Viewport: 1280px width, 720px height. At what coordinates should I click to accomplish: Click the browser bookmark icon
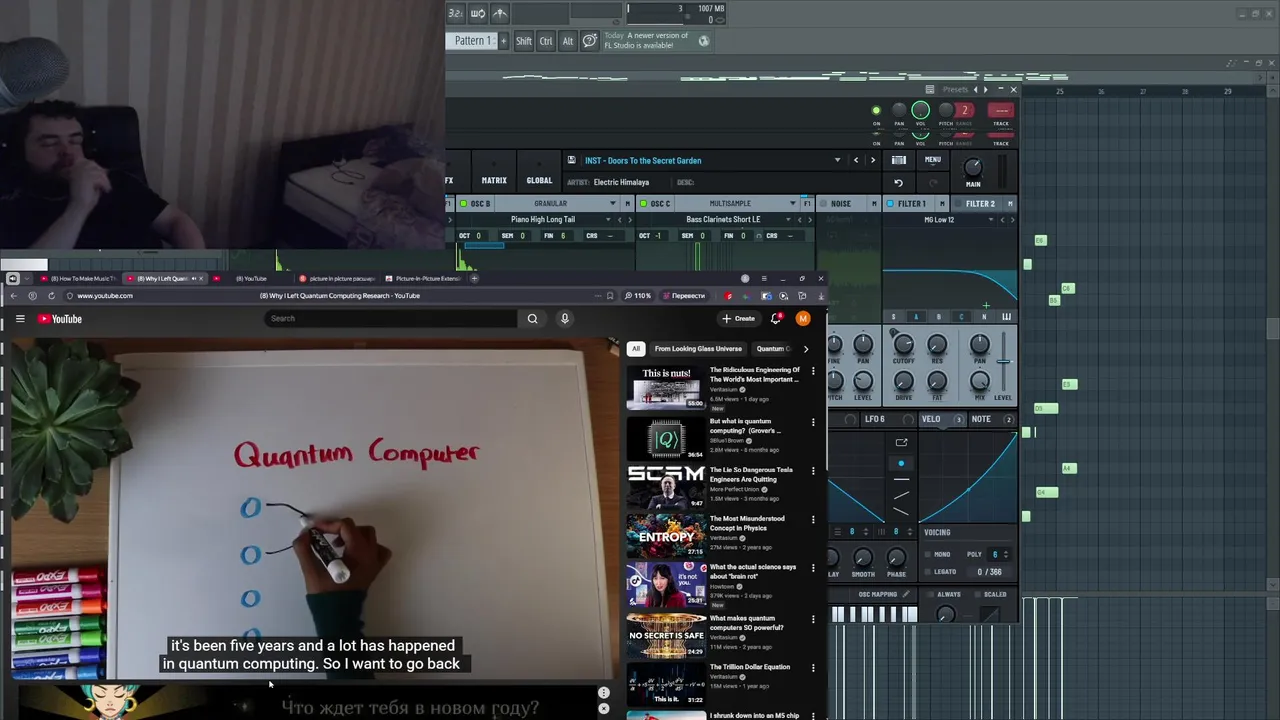[609, 296]
